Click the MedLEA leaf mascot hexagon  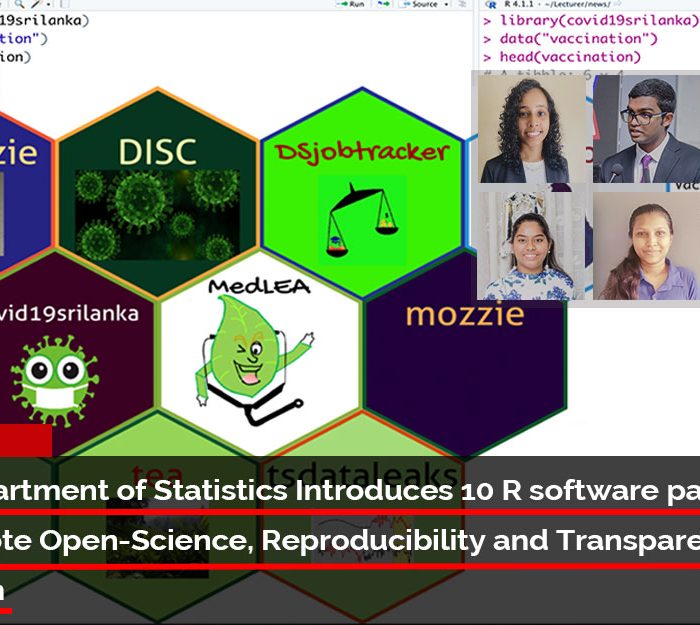click(260, 345)
